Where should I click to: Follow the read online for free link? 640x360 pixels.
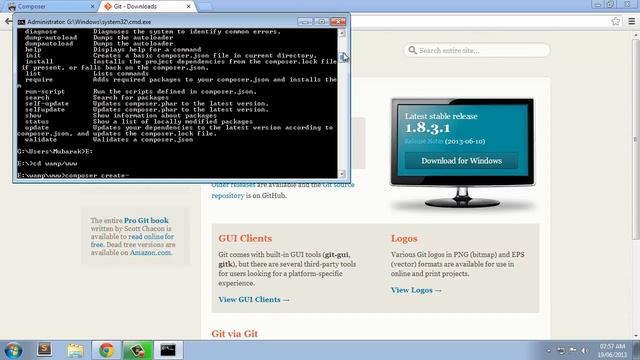tap(132, 240)
